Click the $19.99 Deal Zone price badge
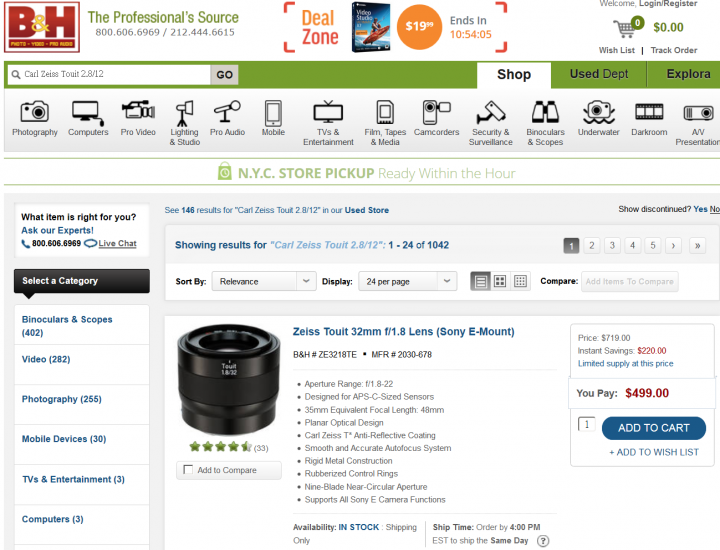 tap(419, 27)
